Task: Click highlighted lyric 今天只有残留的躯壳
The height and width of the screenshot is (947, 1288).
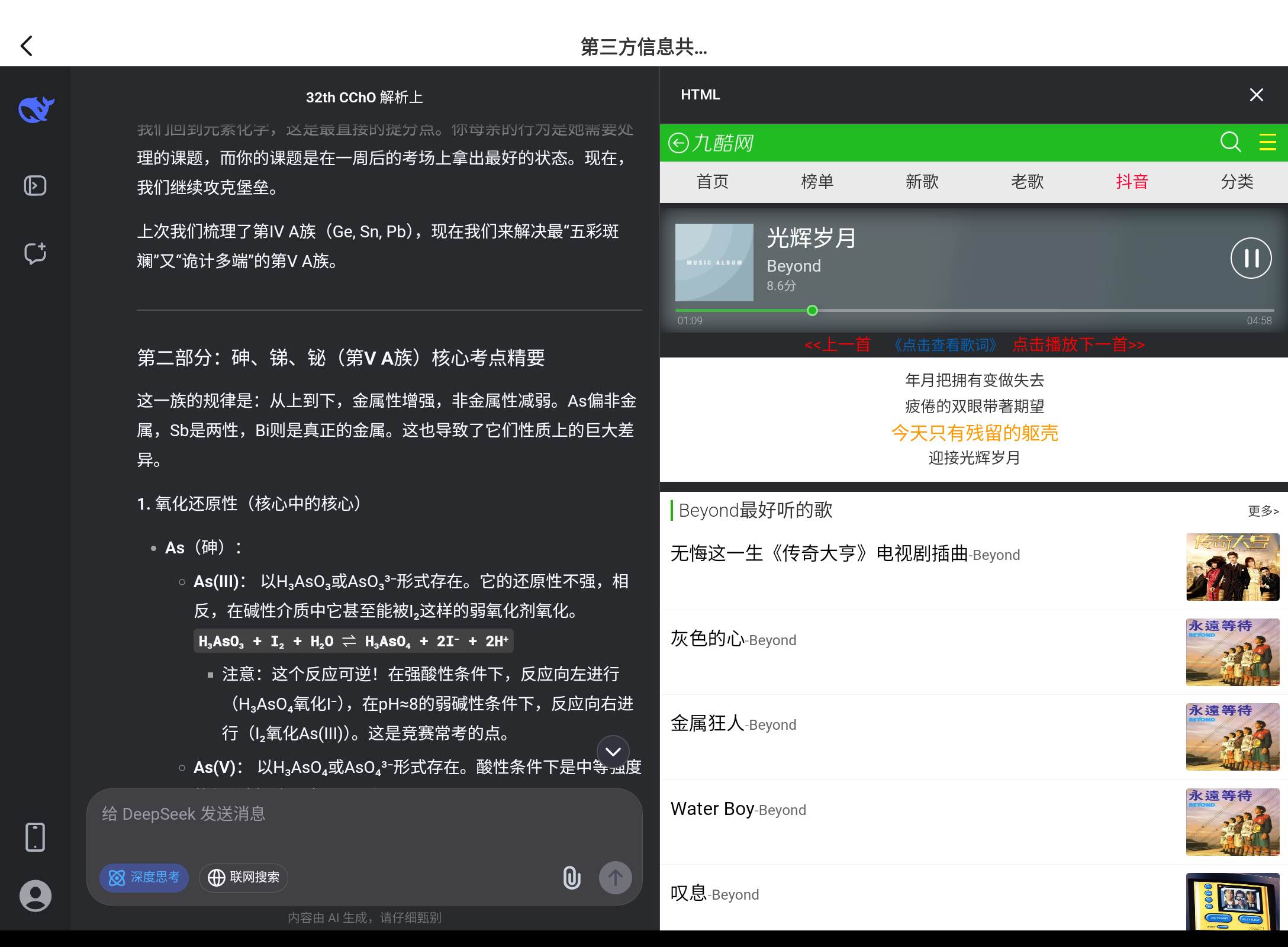Action: [974, 433]
